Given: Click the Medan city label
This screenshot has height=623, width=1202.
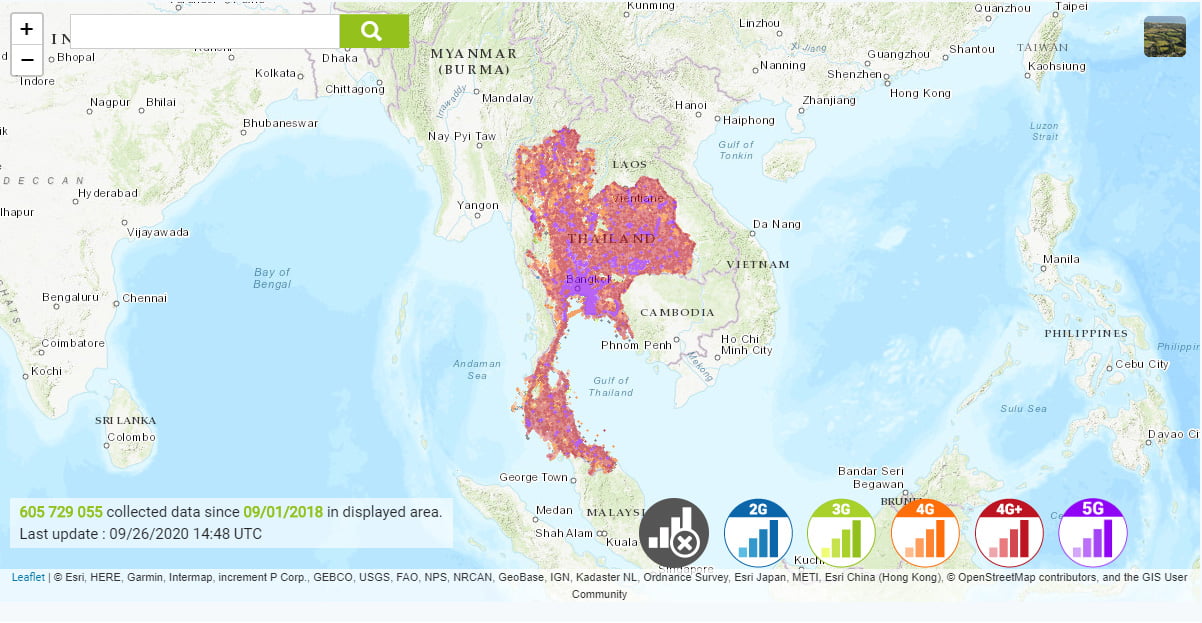Looking at the screenshot, I should coord(555,510).
